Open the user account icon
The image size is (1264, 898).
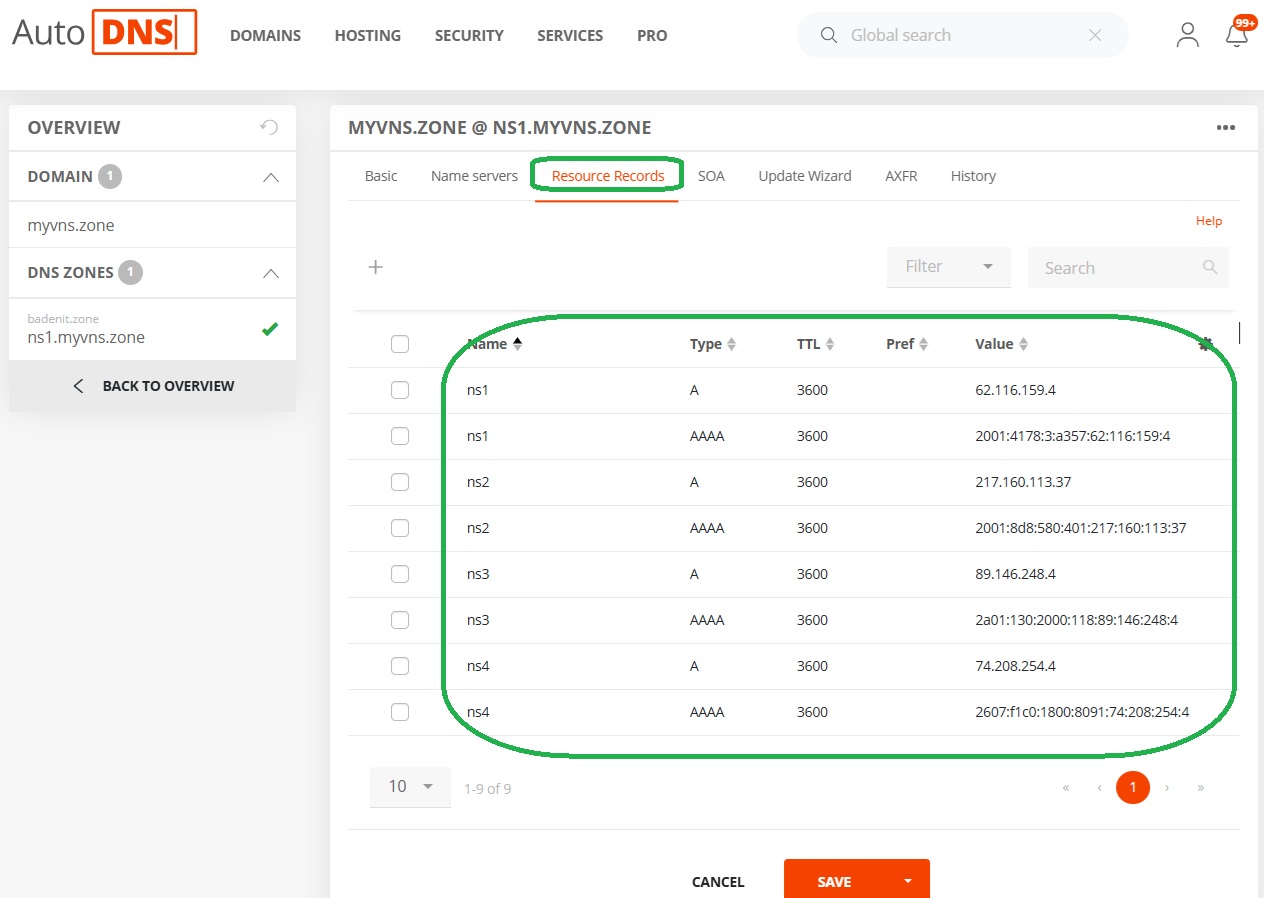1187,35
